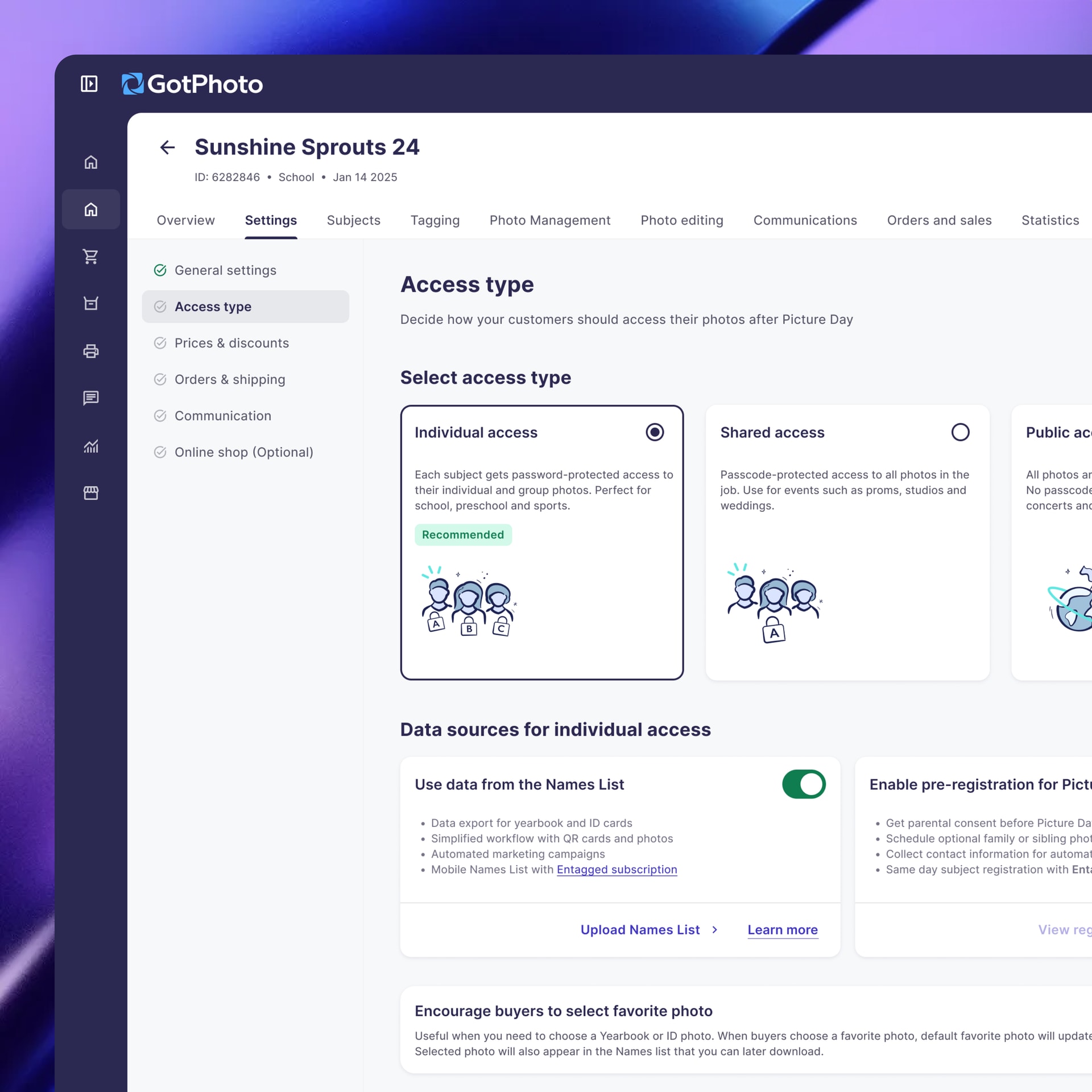Viewport: 1092px width, 1092px height.
Task: Select the Individual access radio button
Action: (655, 432)
